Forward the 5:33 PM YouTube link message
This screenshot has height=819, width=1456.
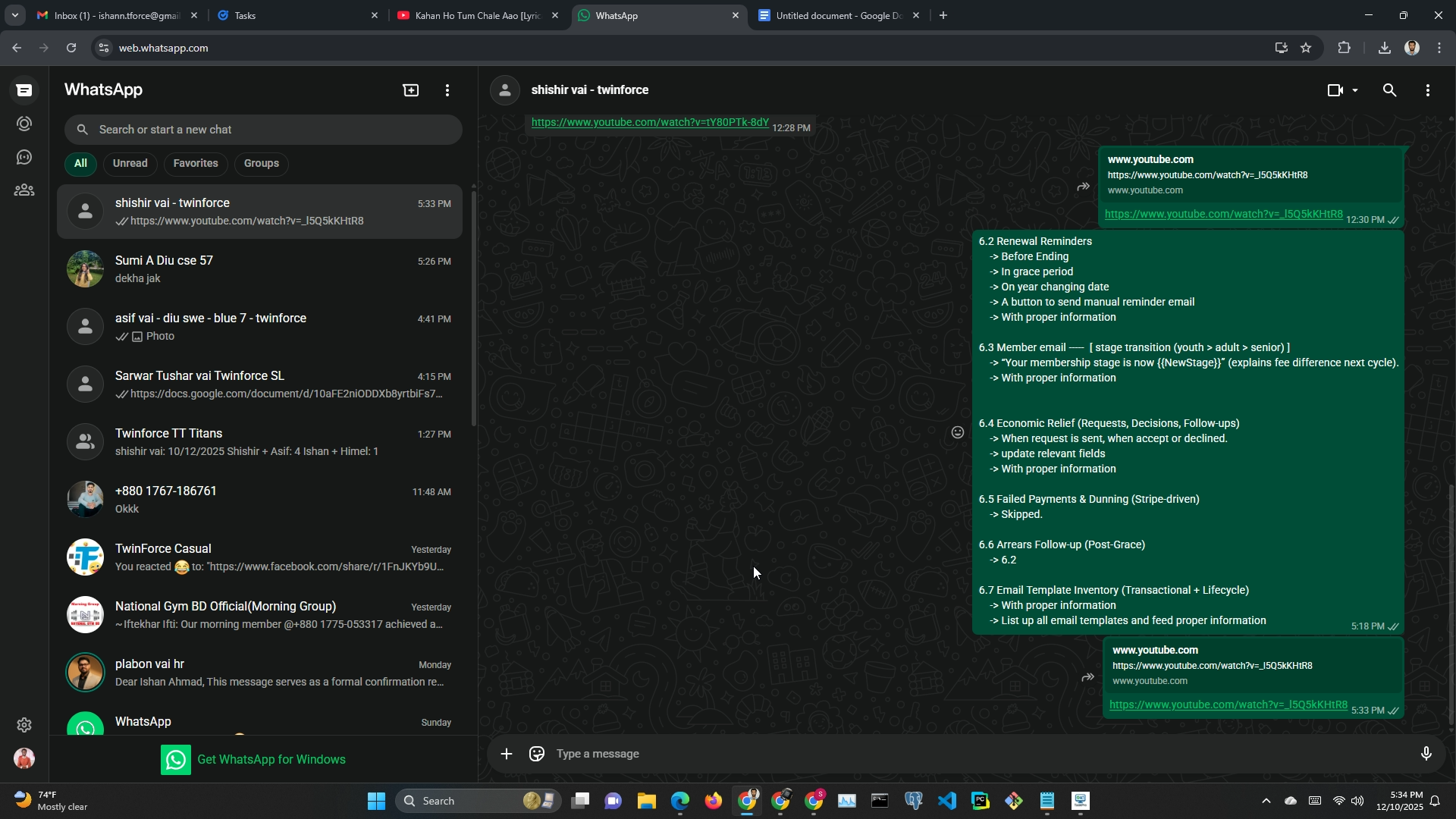pos(1087,677)
